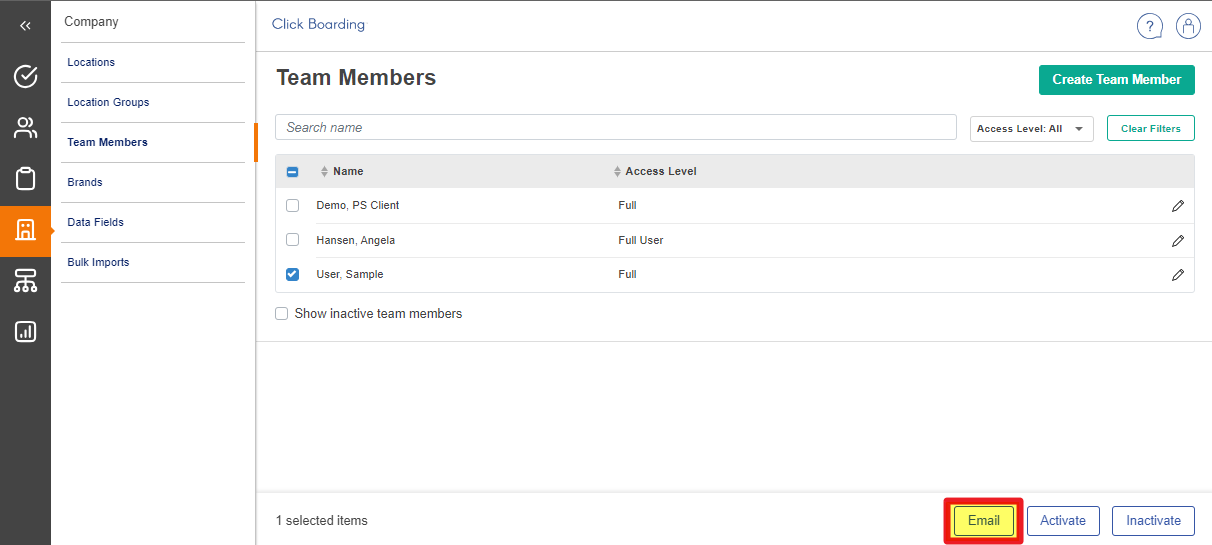
Task: Open the org chart icon in sidebar
Action: tap(25, 281)
